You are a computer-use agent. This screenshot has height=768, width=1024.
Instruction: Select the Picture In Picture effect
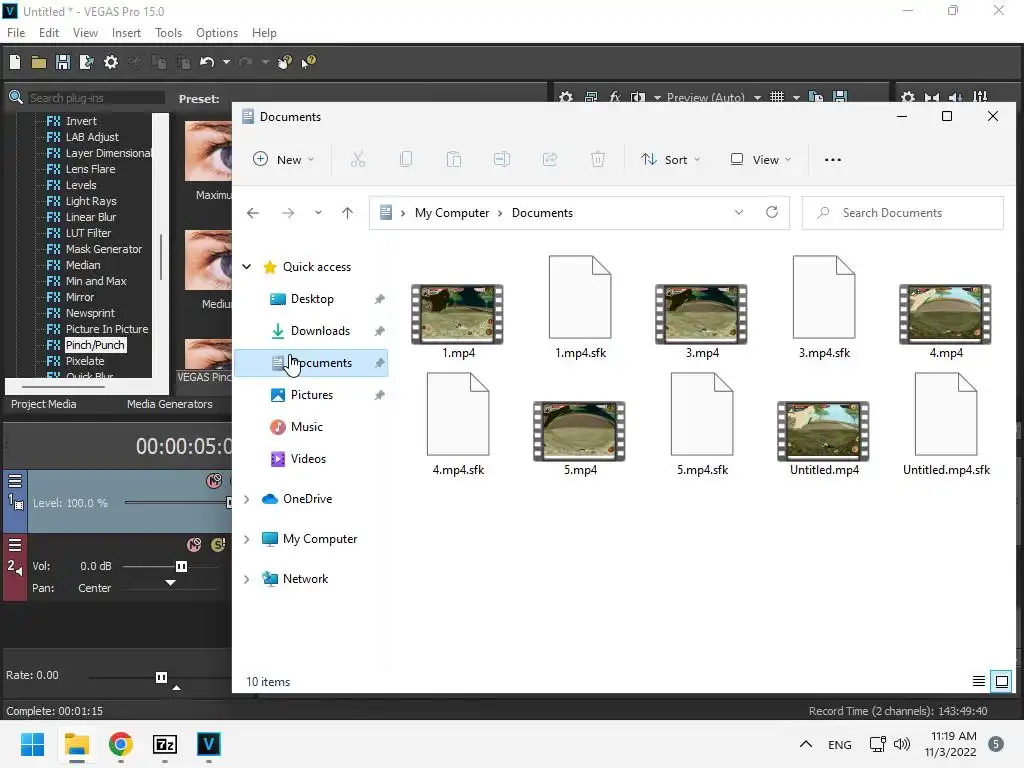pyautogui.click(x=106, y=329)
